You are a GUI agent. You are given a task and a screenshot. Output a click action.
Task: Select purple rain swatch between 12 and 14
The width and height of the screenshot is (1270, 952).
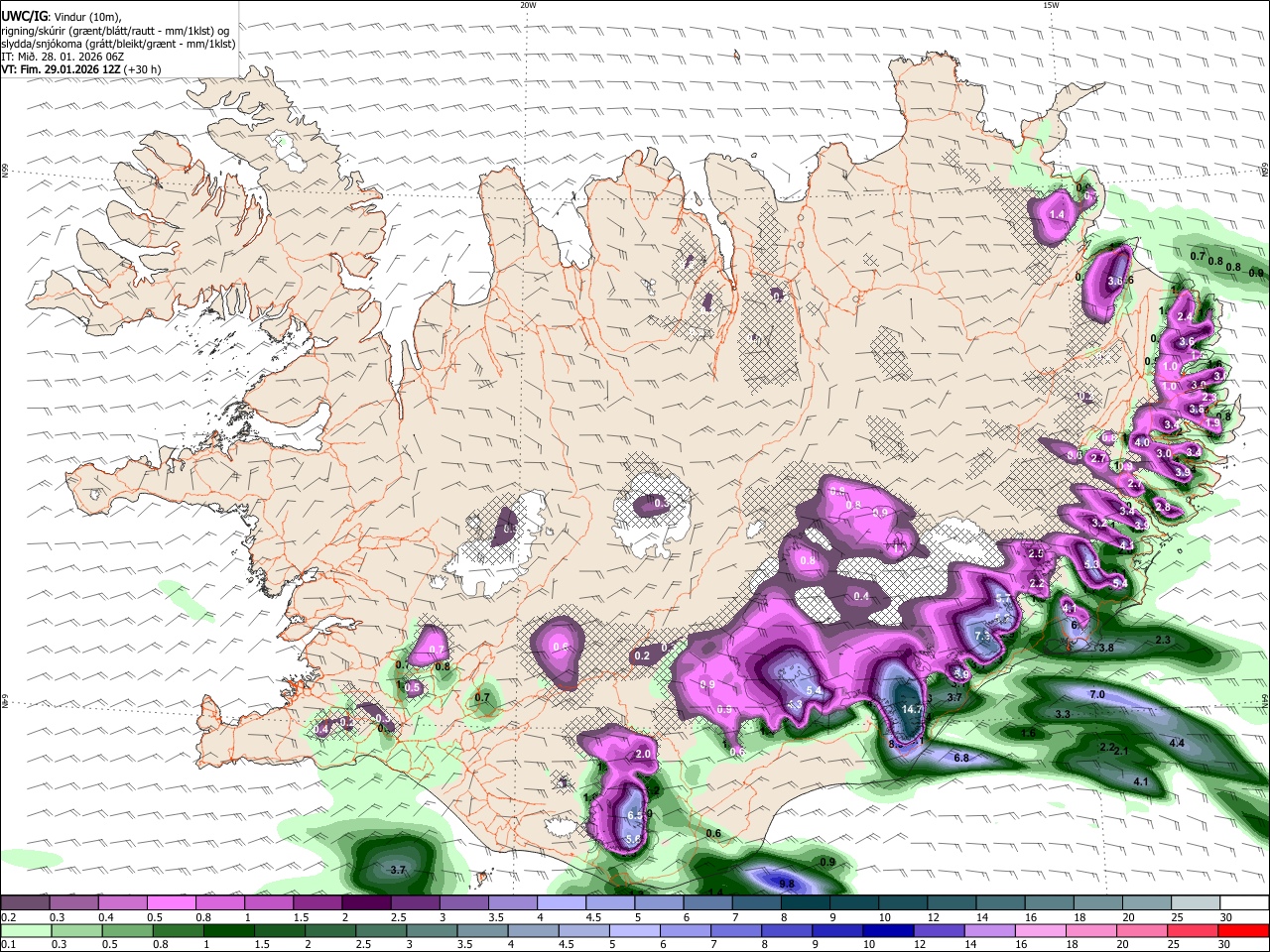coord(939,930)
